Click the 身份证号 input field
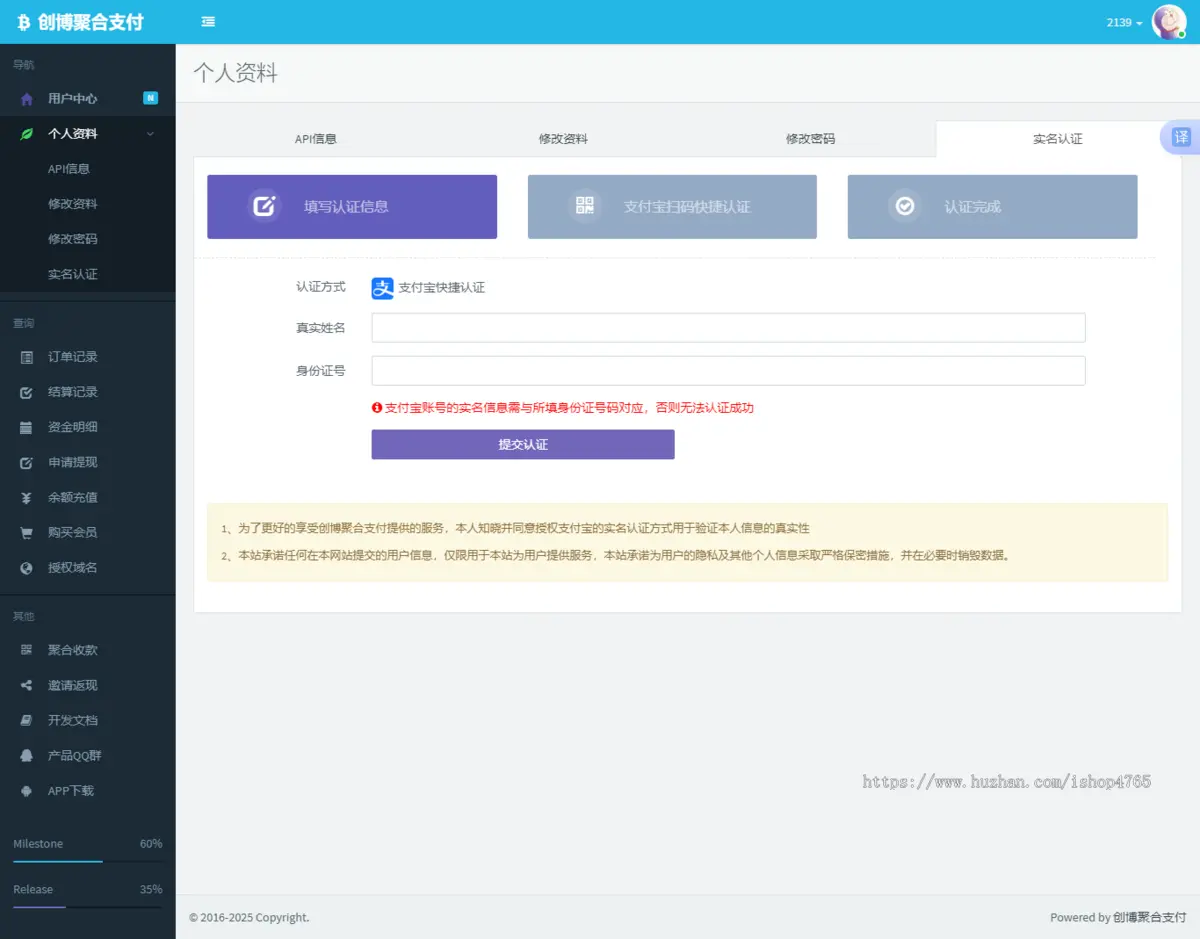 [728, 371]
